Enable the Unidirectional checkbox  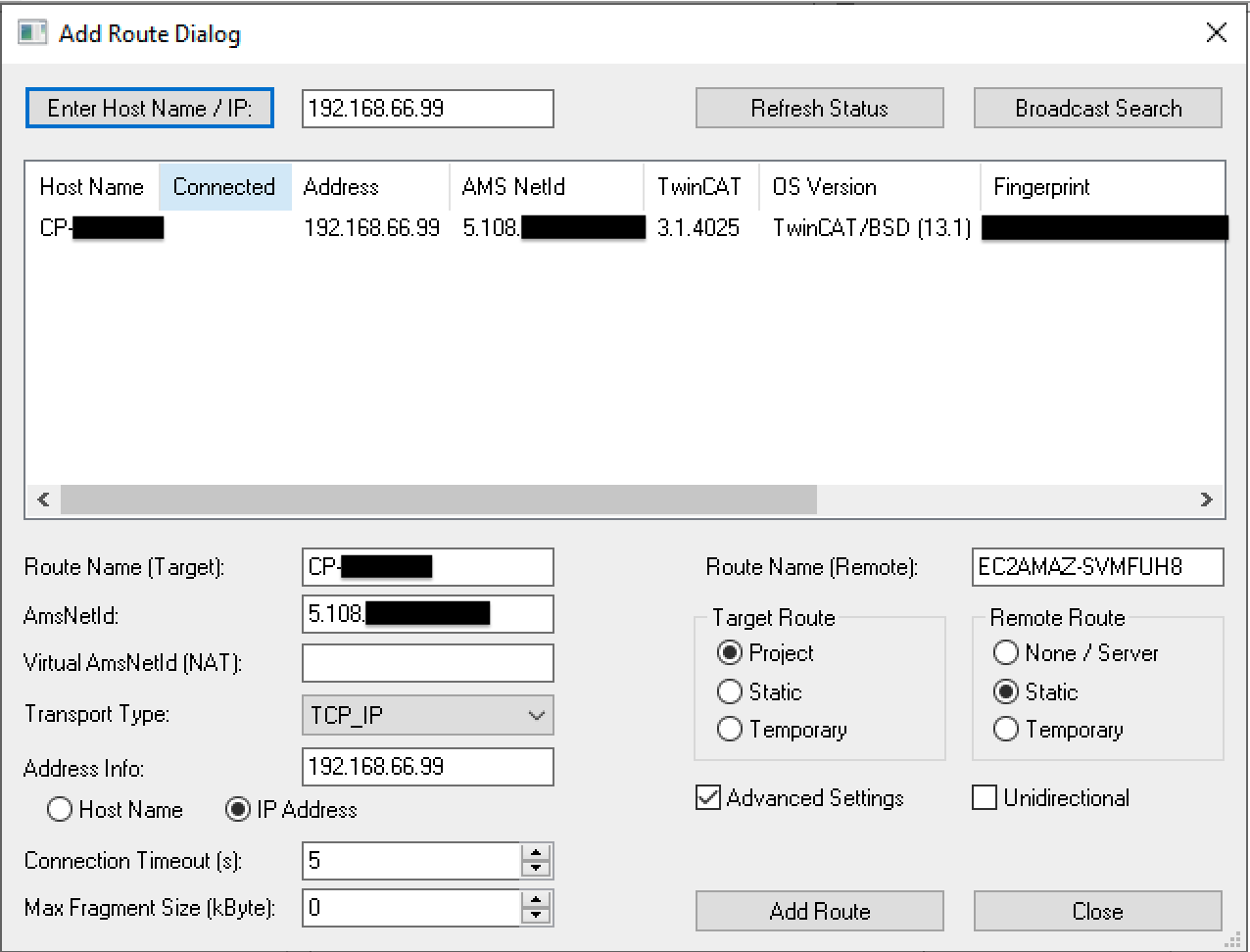pyautogui.click(x=985, y=798)
